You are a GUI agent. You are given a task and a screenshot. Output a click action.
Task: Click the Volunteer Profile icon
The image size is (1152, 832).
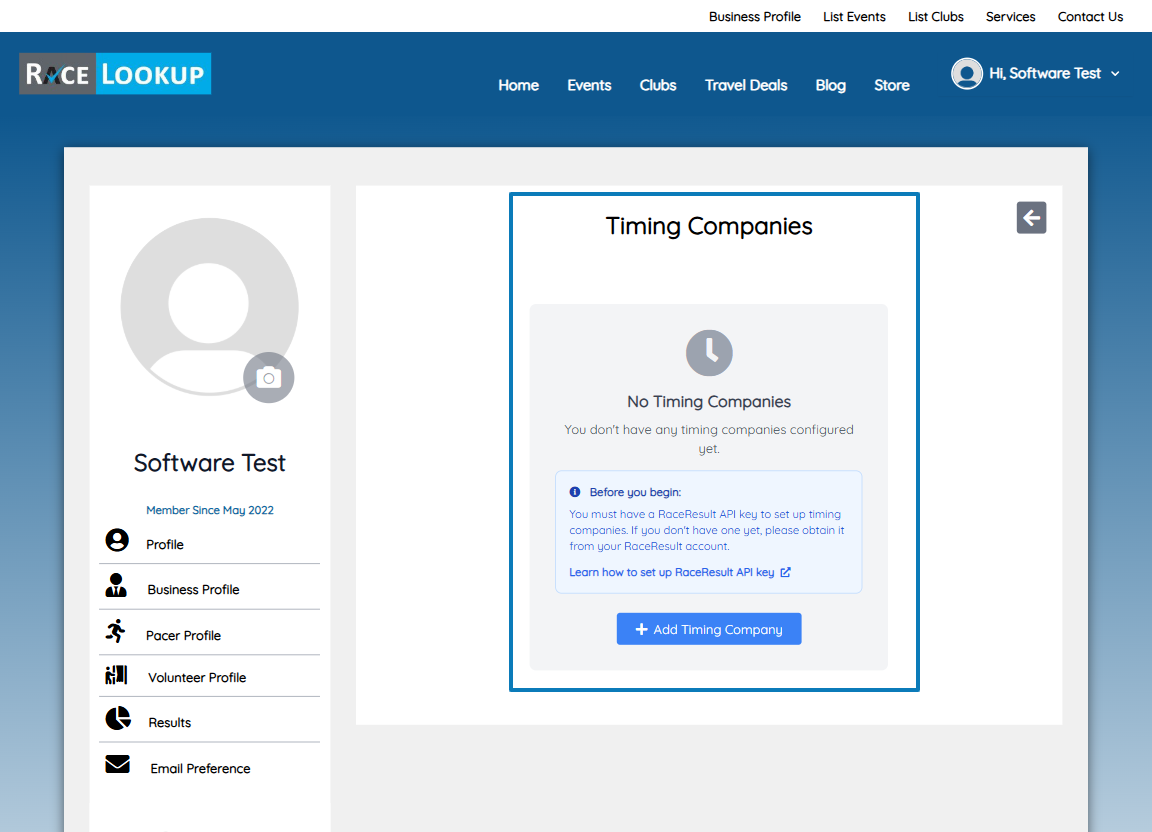click(x=118, y=675)
